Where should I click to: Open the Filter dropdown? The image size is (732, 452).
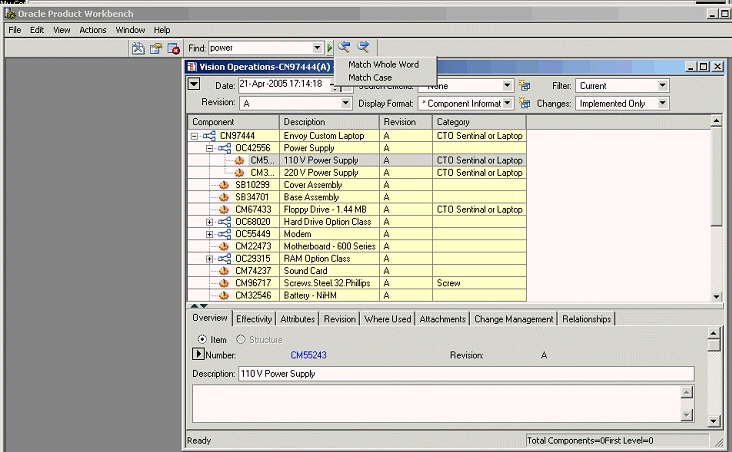[x=662, y=85]
